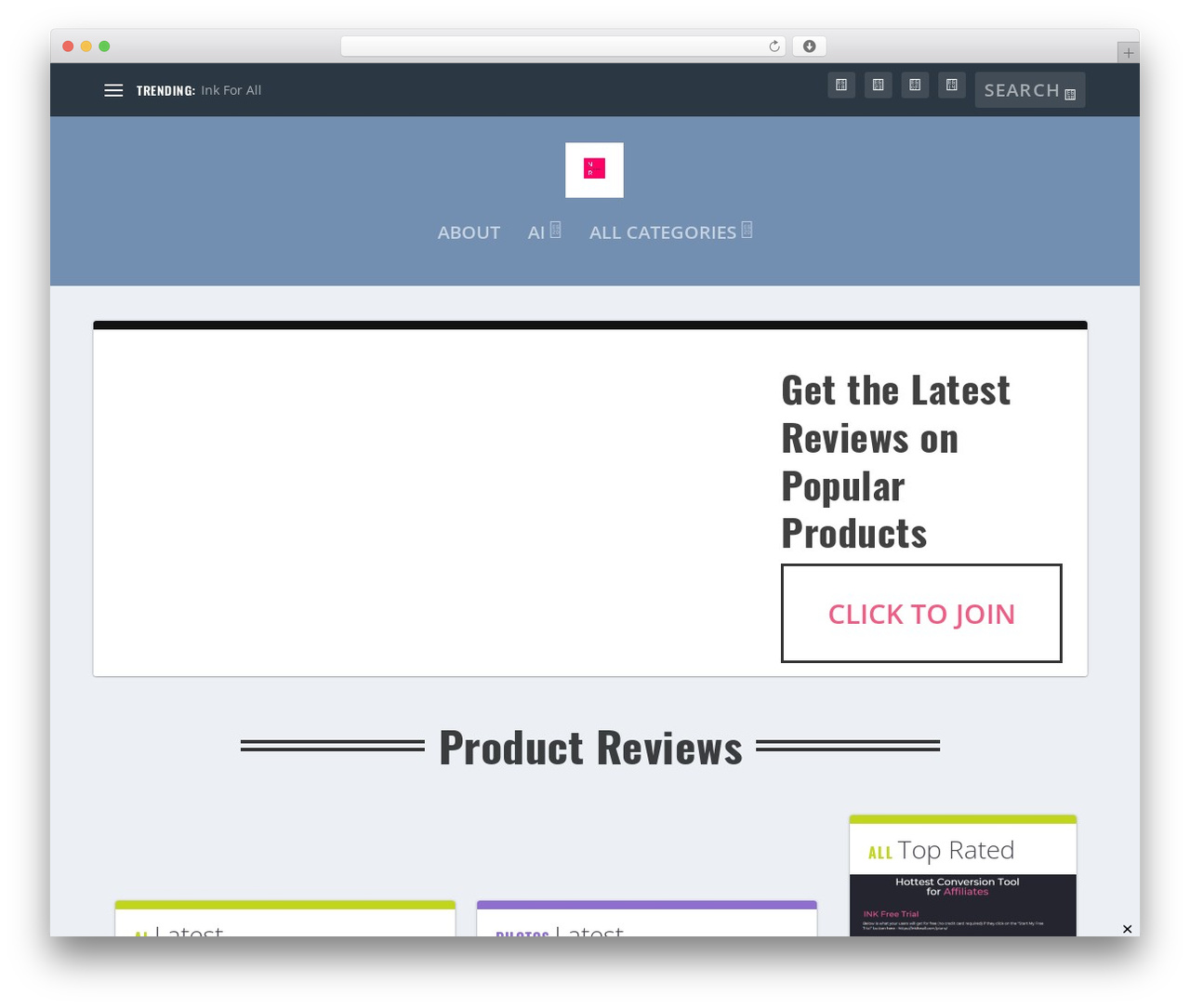Image resolution: width=1190 pixels, height=1008 pixels.
Task: Dismiss overlay with bottom-right X icon
Action: pos(1127,929)
